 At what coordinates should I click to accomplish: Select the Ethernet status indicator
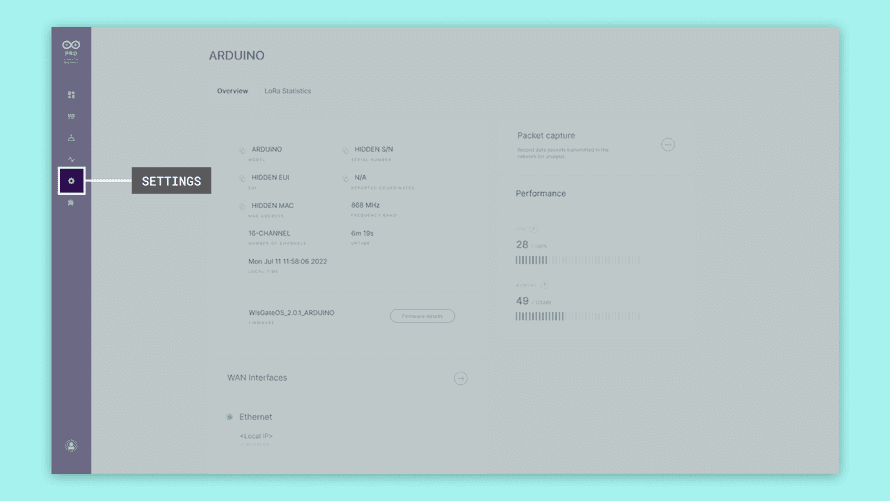pyautogui.click(x=229, y=417)
